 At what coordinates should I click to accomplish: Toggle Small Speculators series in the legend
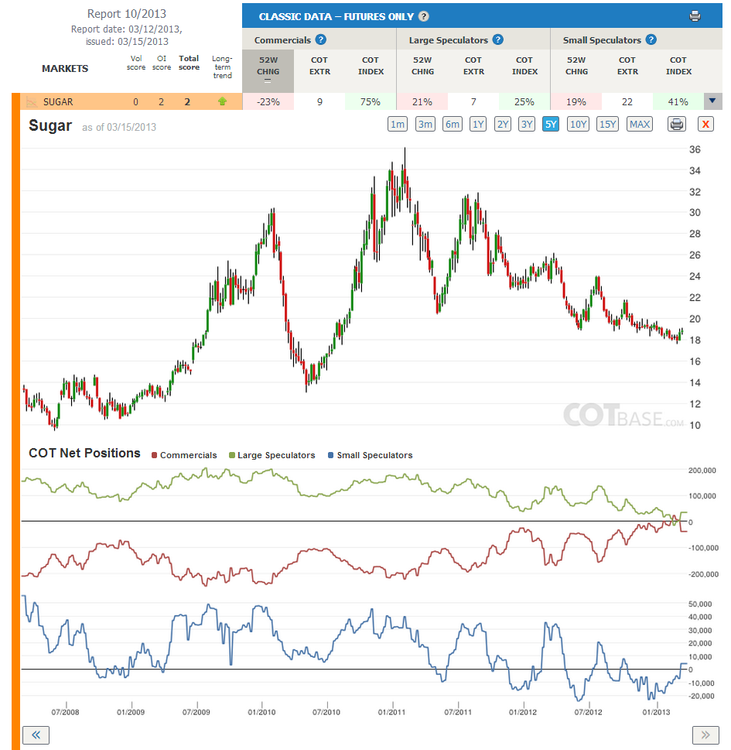coord(370,455)
